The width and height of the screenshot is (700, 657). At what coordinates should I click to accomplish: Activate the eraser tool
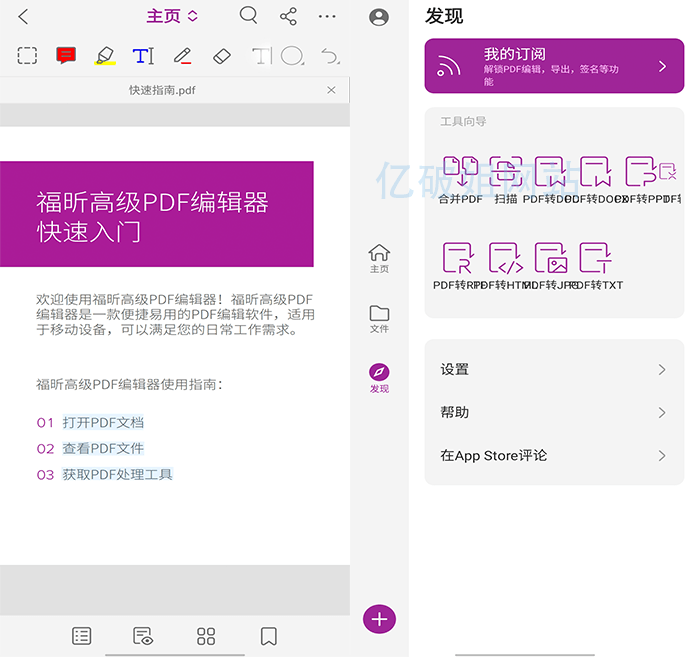[x=222, y=56]
